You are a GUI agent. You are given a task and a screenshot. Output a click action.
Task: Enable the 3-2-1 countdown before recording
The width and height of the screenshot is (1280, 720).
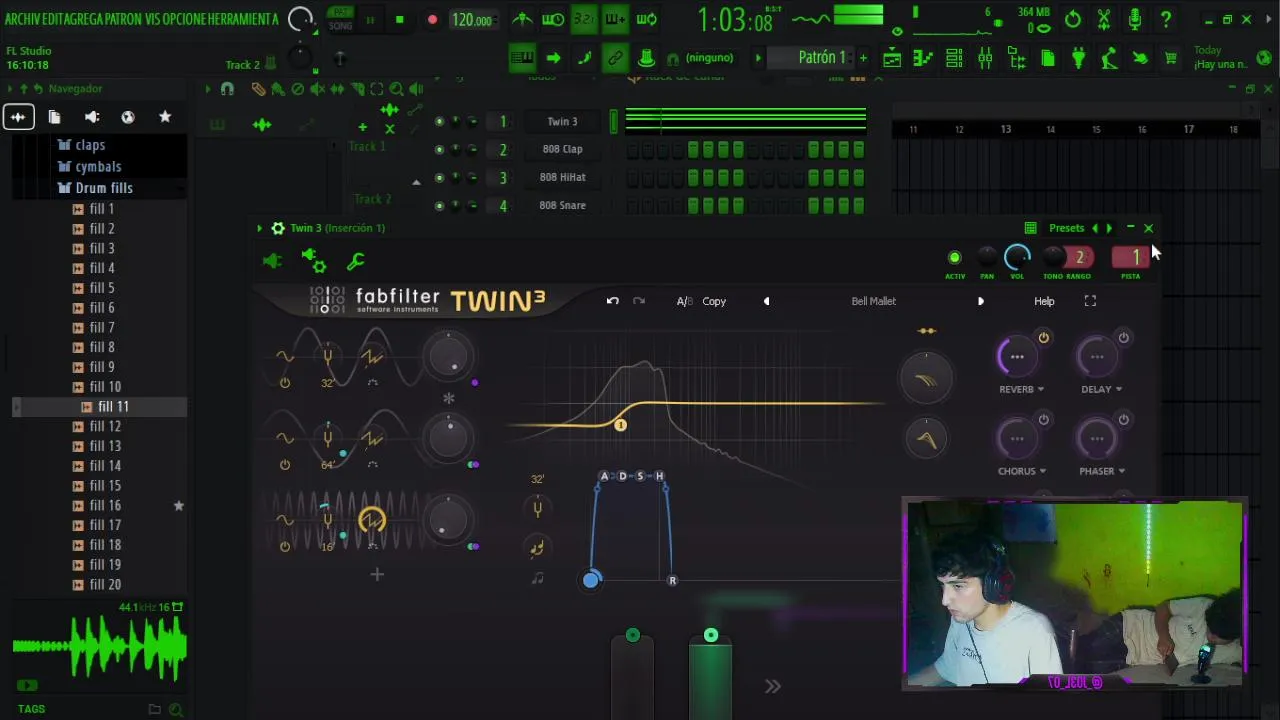click(584, 19)
